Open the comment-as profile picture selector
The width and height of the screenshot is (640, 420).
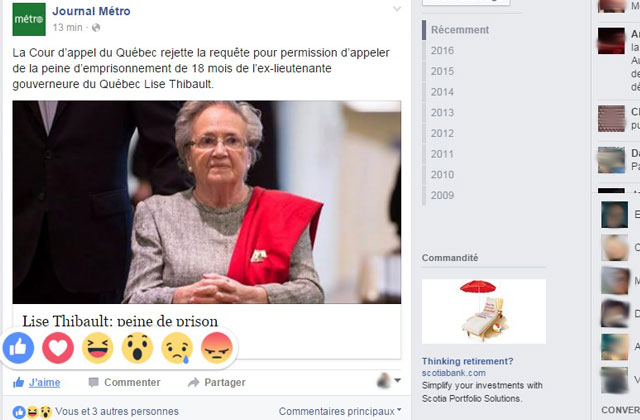388,380
